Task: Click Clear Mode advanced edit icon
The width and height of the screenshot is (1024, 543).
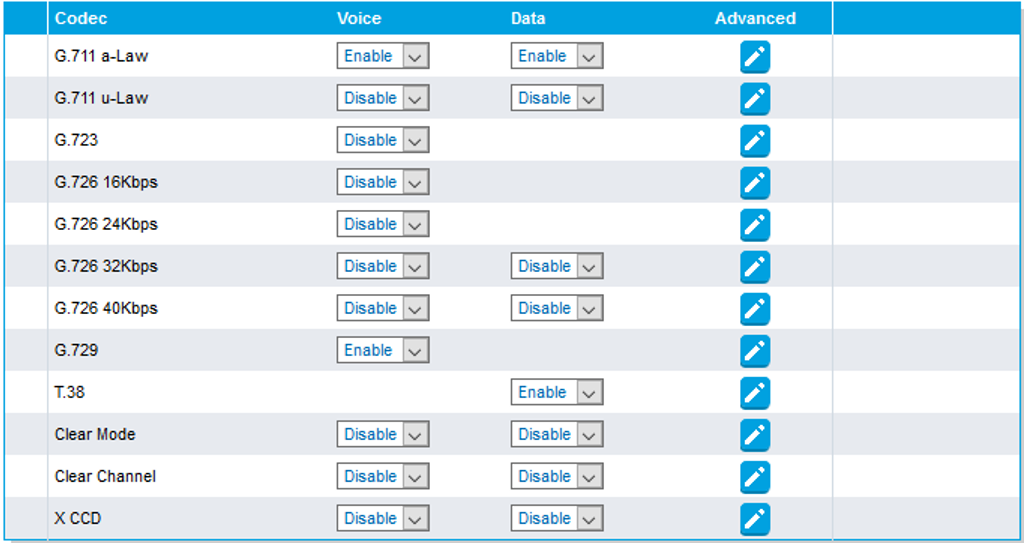Action: [755, 435]
